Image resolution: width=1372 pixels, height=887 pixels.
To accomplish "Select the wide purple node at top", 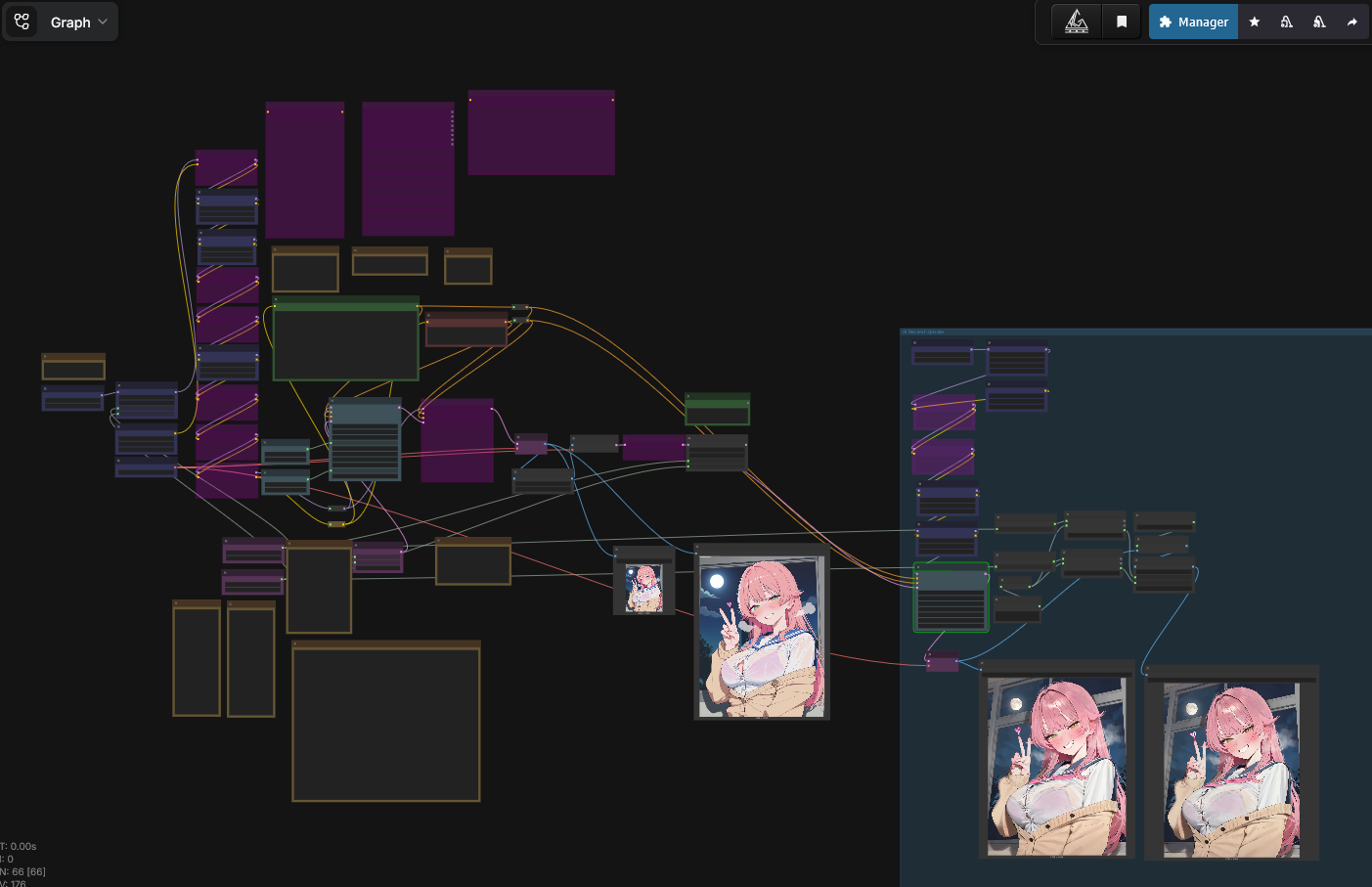I will 541,132.
